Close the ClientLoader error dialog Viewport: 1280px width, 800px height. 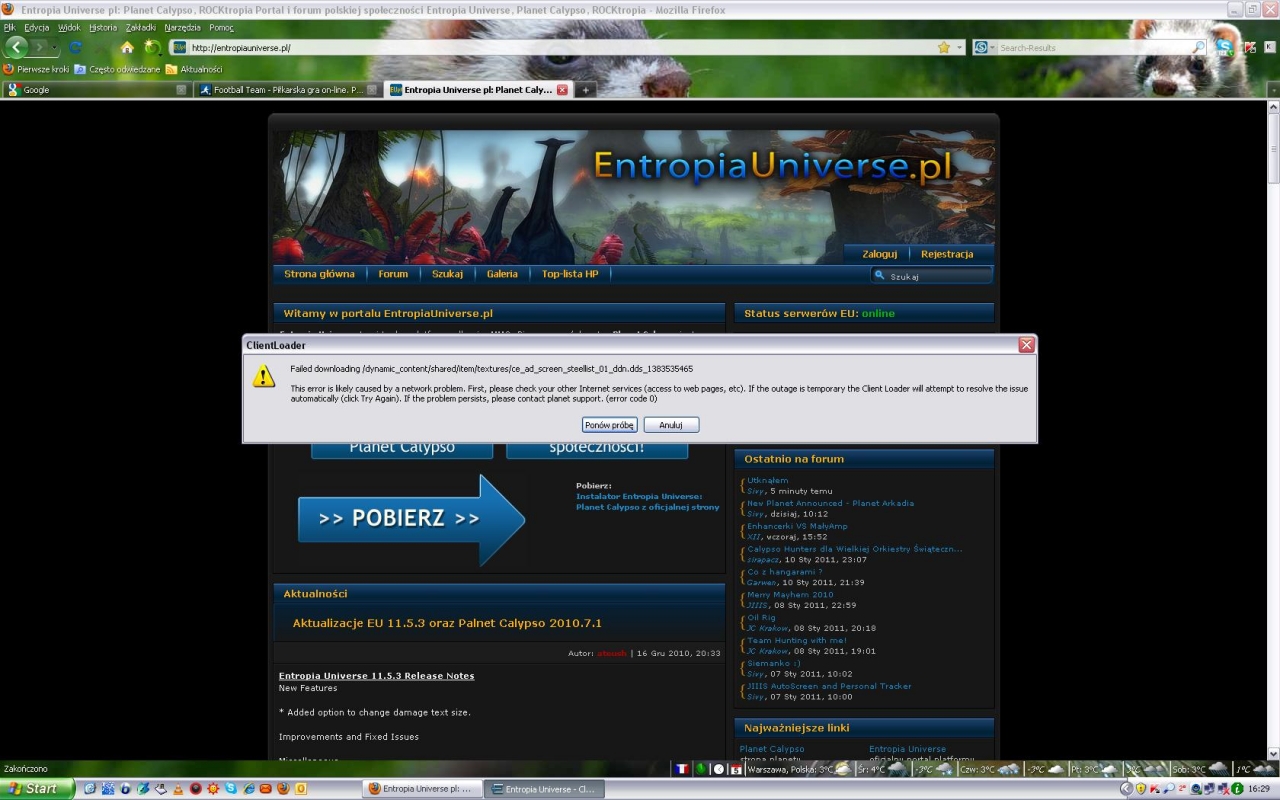1026,345
